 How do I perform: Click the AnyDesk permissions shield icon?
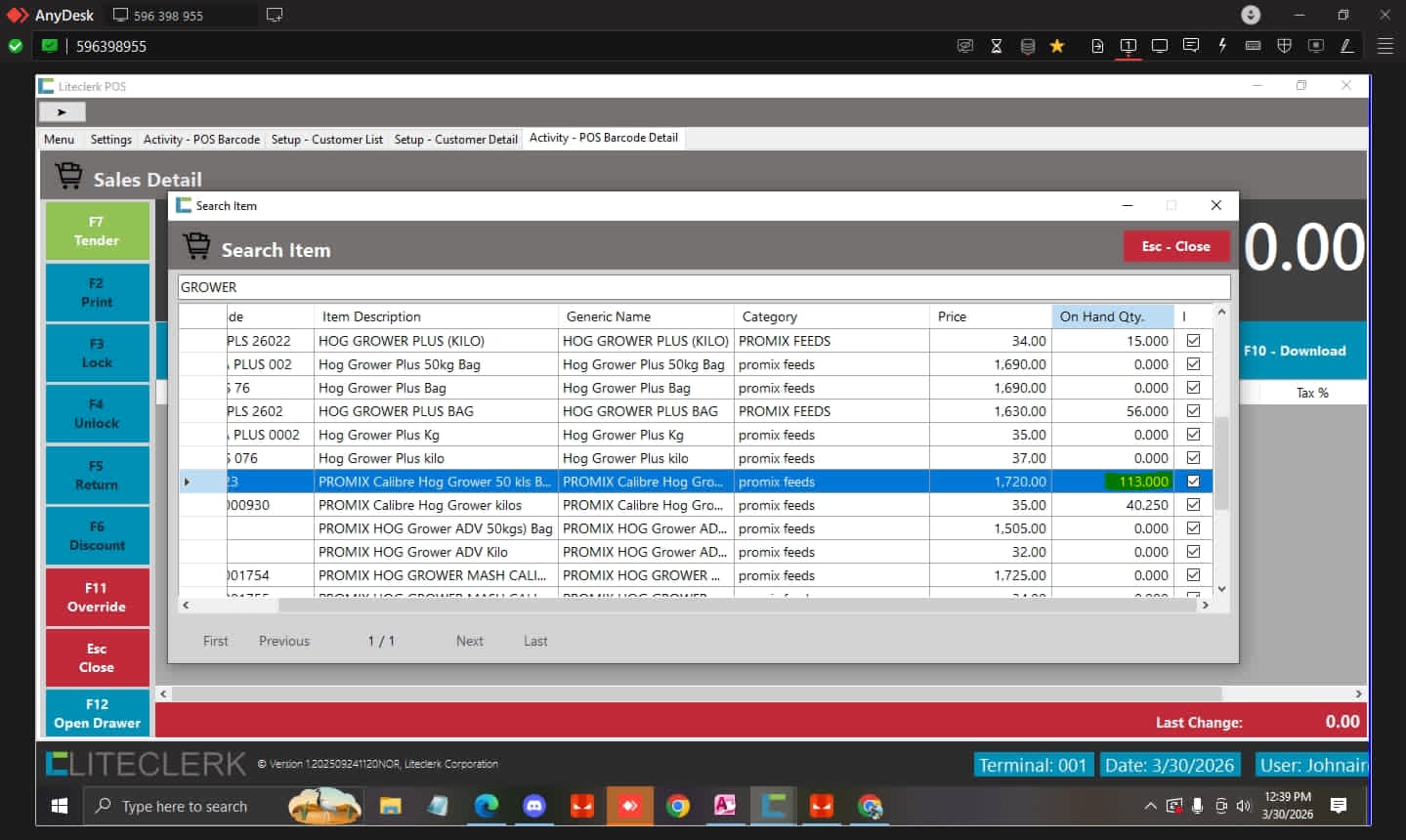tap(1284, 46)
